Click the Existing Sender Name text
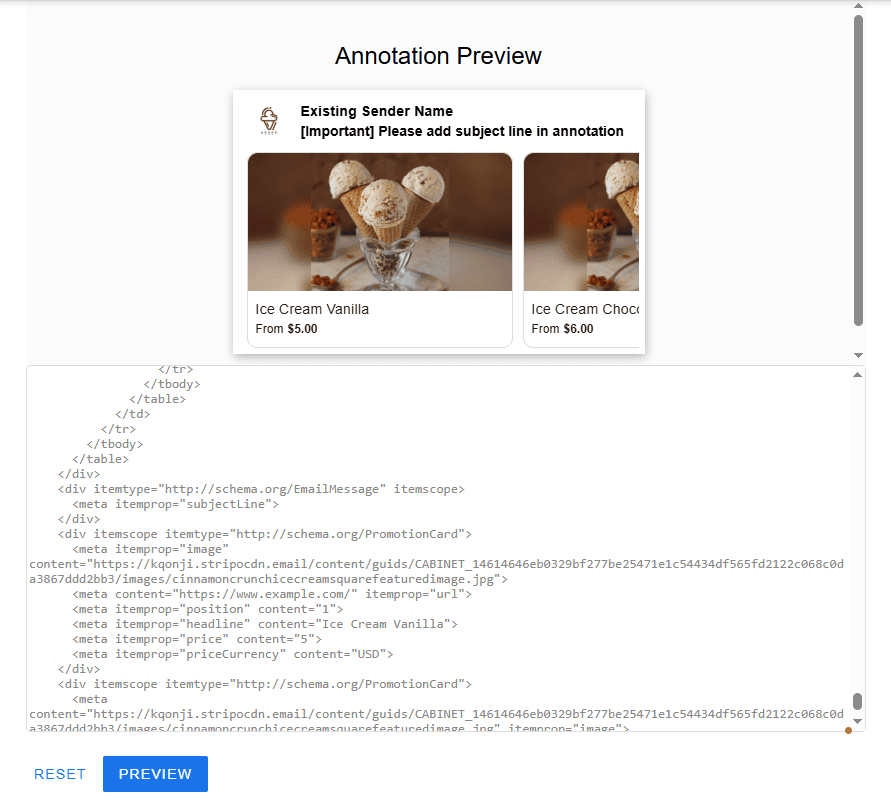891x807 pixels. (x=376, y=111)
